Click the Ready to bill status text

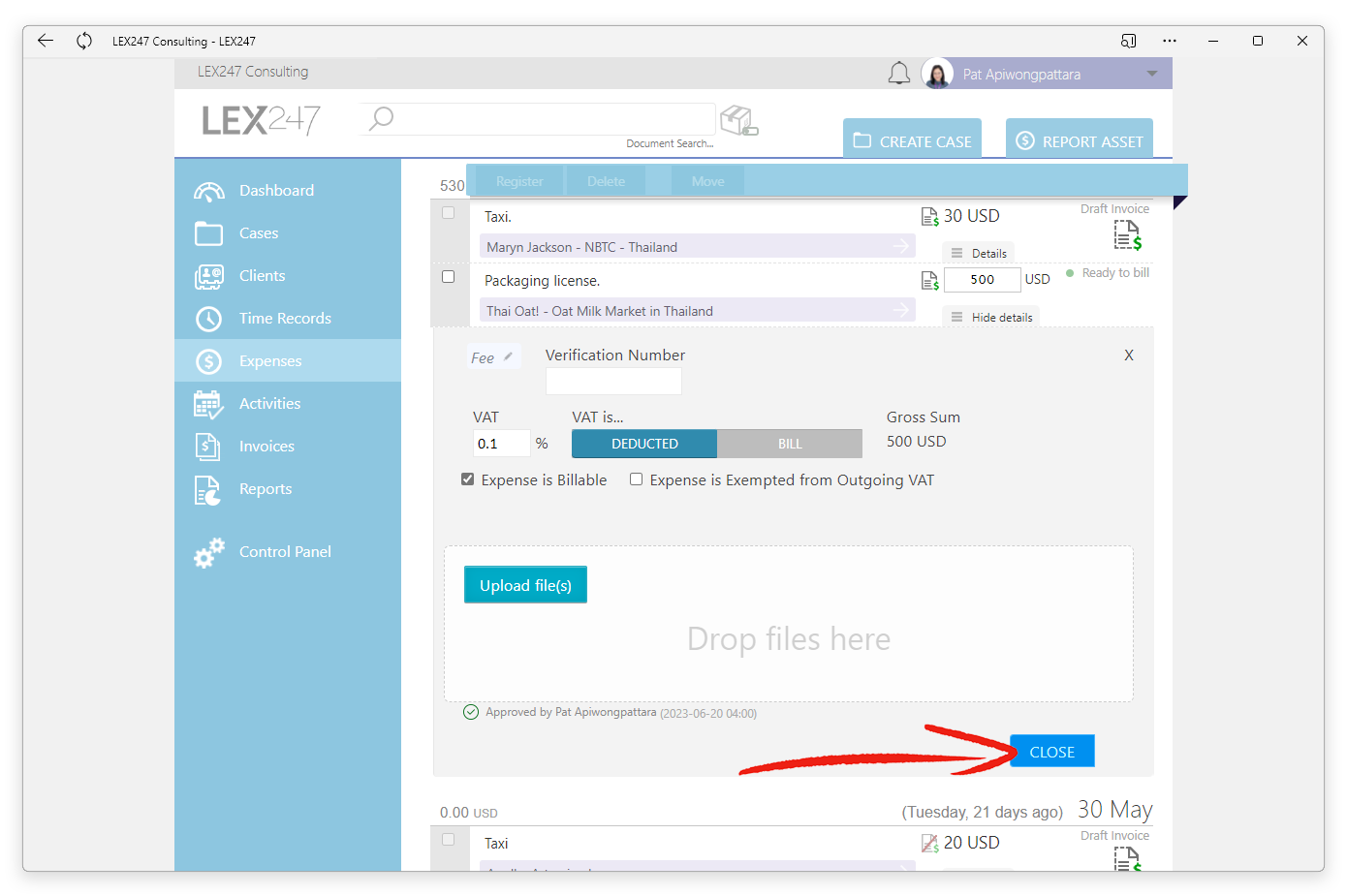[x=1115, y=273]
